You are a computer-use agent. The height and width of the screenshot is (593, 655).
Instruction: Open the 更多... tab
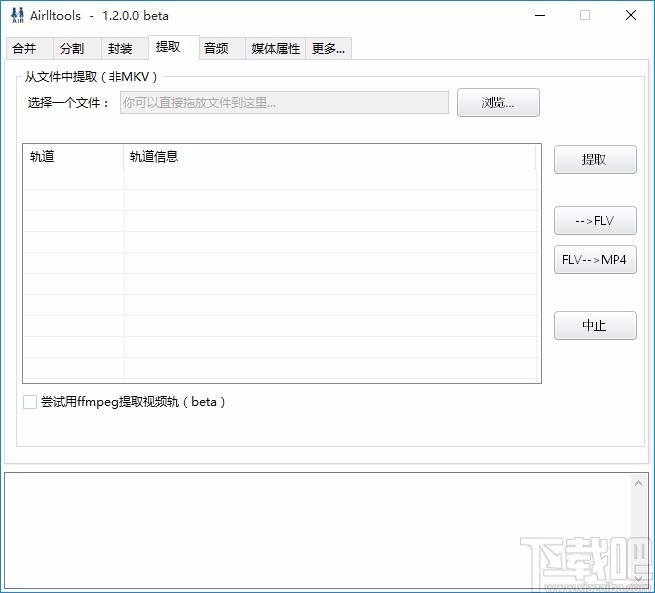tap(328, 49)
